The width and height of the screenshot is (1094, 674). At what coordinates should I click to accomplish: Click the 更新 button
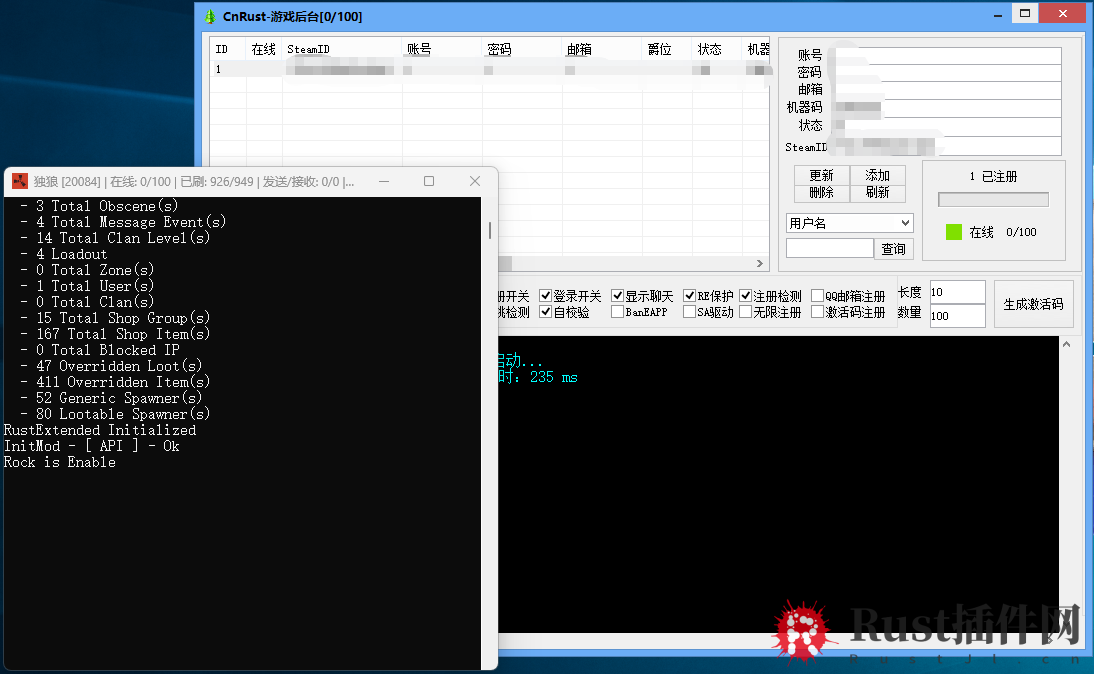point(822,175)
